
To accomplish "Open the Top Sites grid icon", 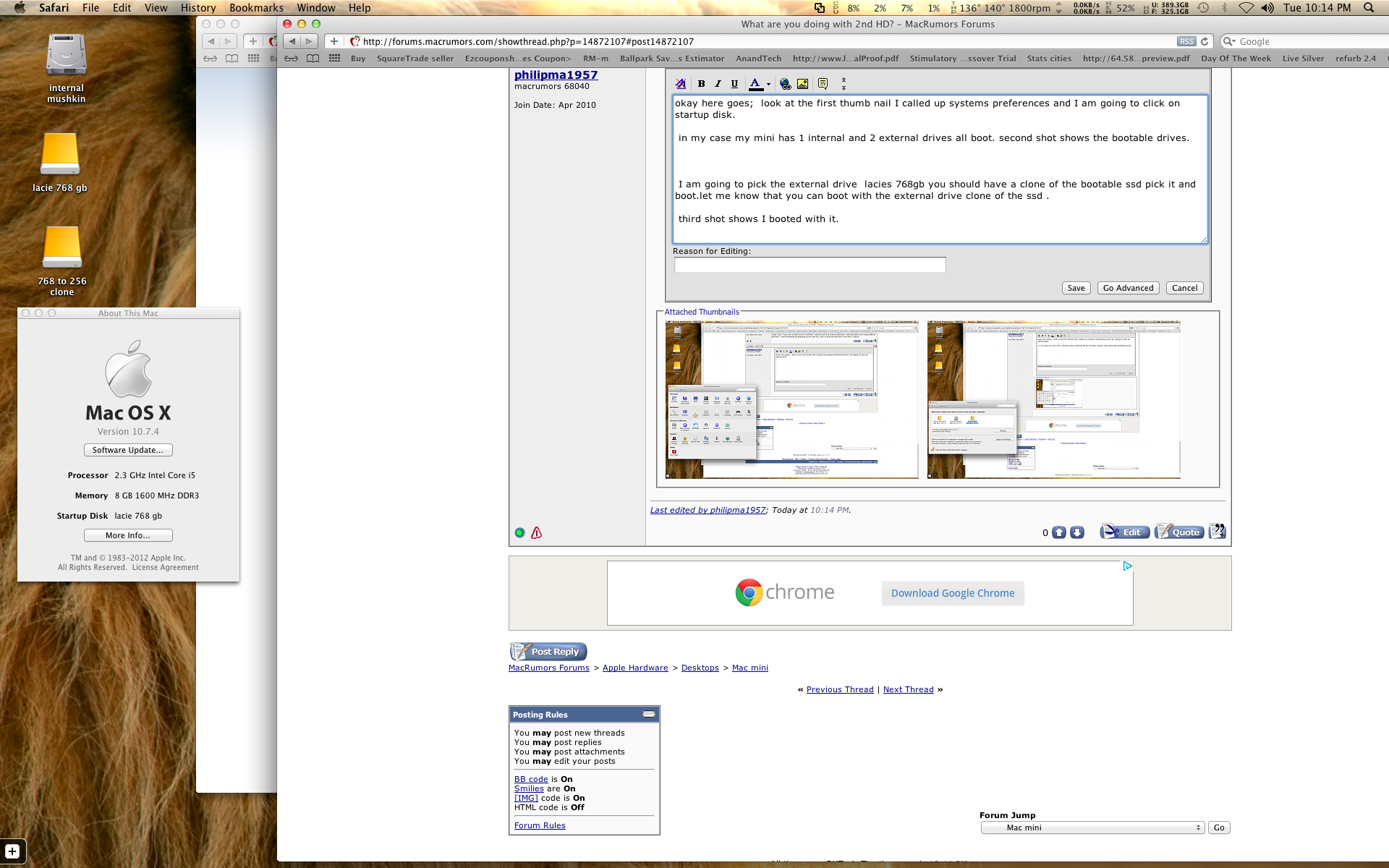I will click(x=334, y=59).
